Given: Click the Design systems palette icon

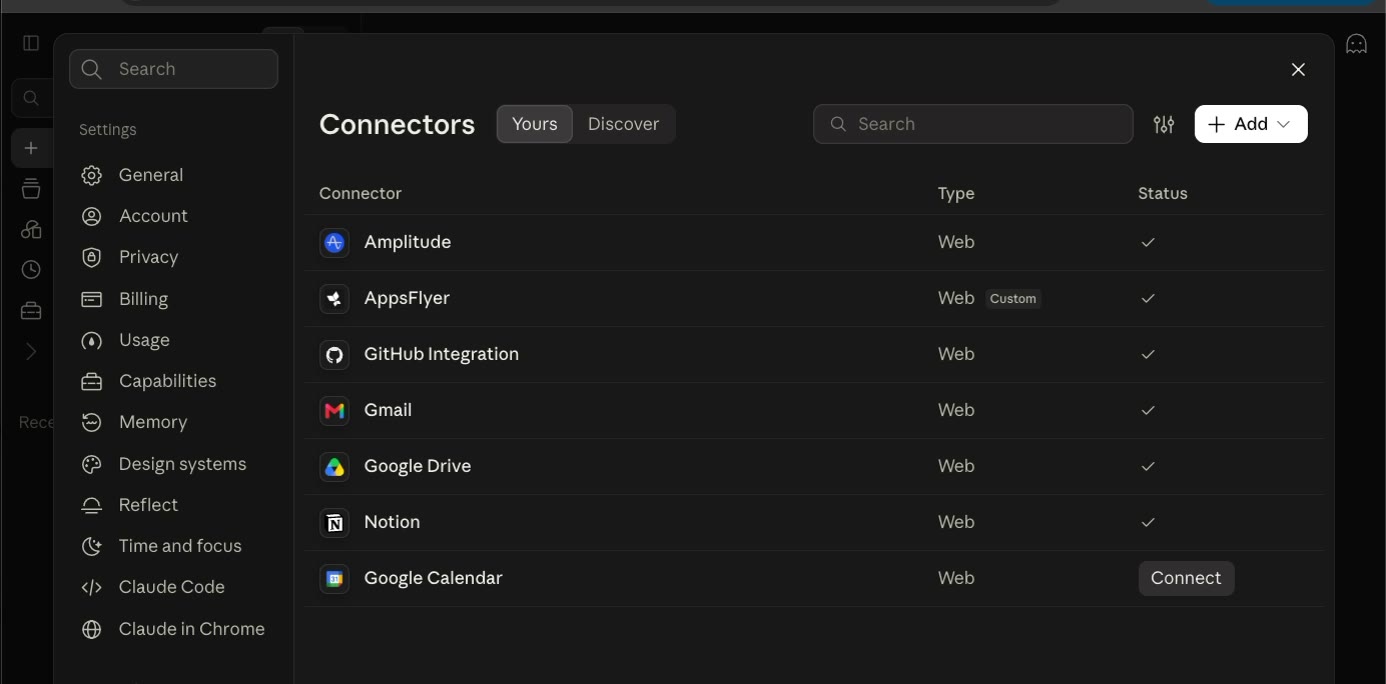Looking at the screenshot, I should (x=92, y=464).
